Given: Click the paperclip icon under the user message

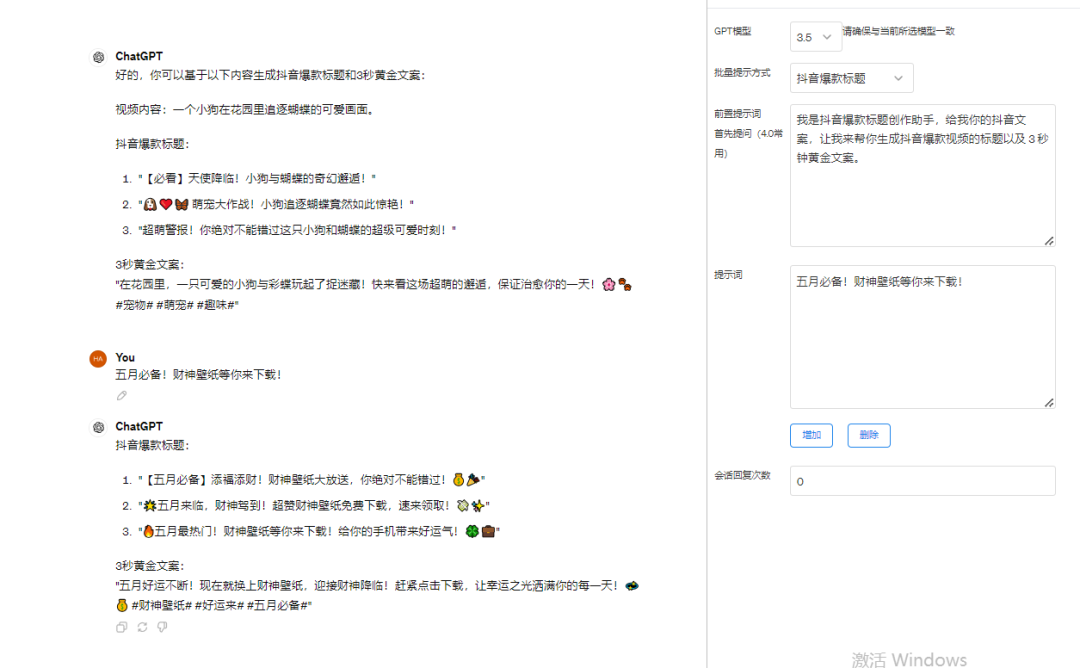Looking at the screenshot, I should tap(121, 396).
